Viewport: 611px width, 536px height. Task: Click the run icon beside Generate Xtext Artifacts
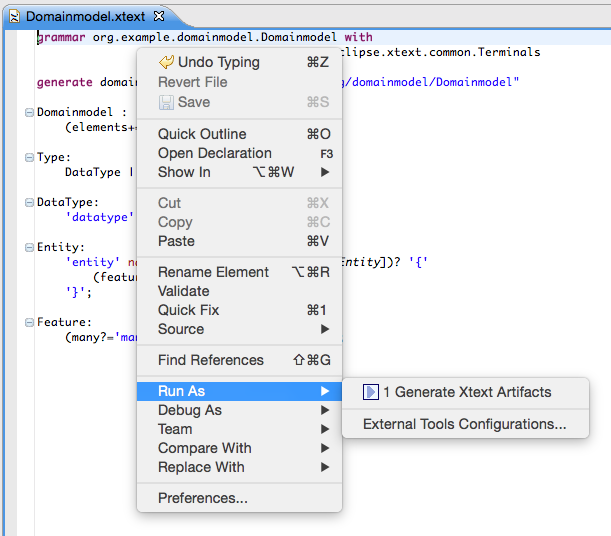coord(371,392)
